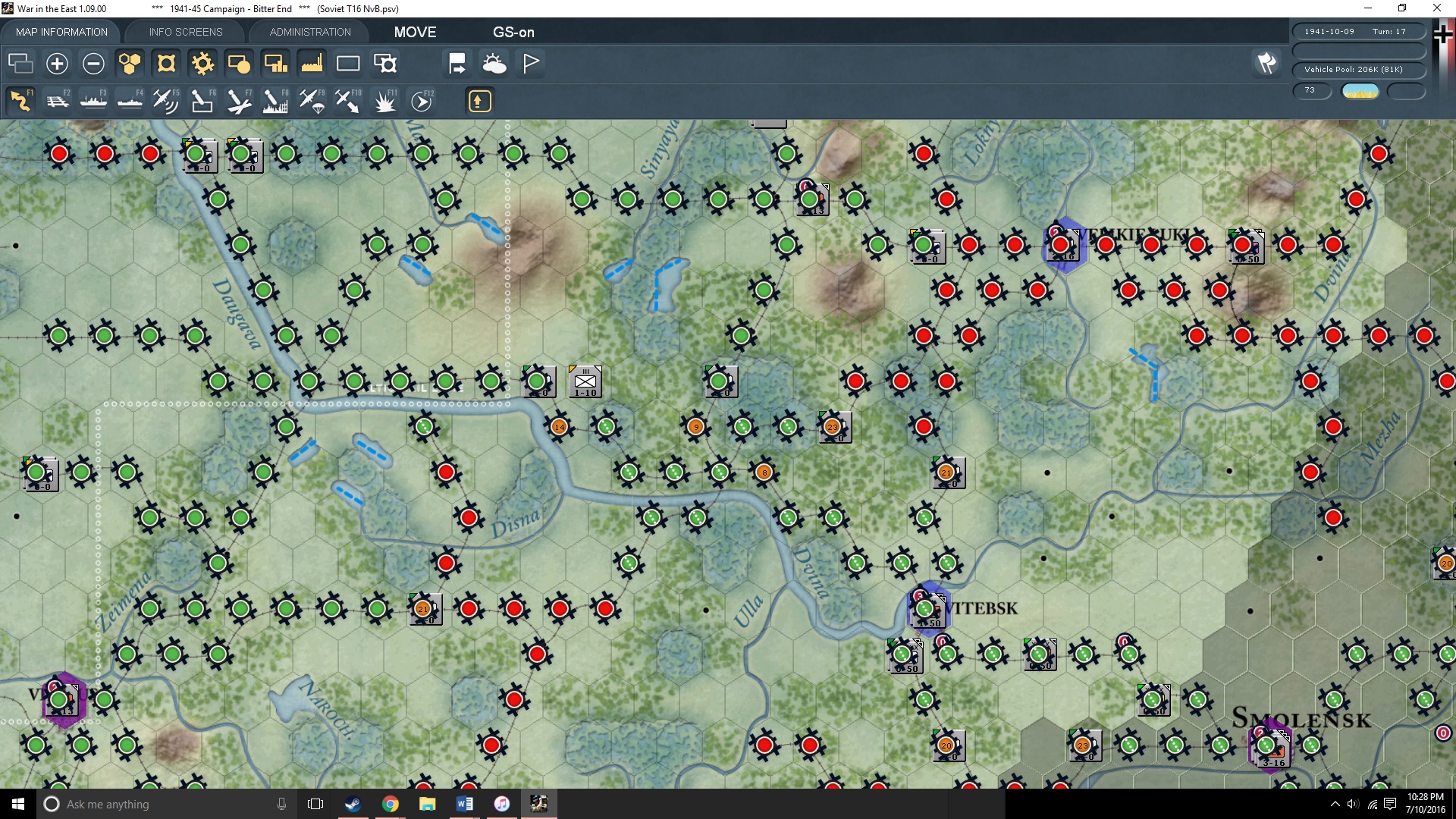
Task: Toggle the rectangle-with-bars overlay button
Action: click(275, 63)
